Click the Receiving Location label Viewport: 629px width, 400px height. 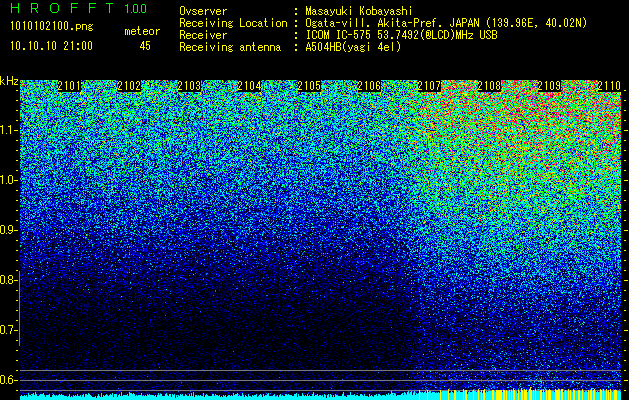(x=233, y=23)
